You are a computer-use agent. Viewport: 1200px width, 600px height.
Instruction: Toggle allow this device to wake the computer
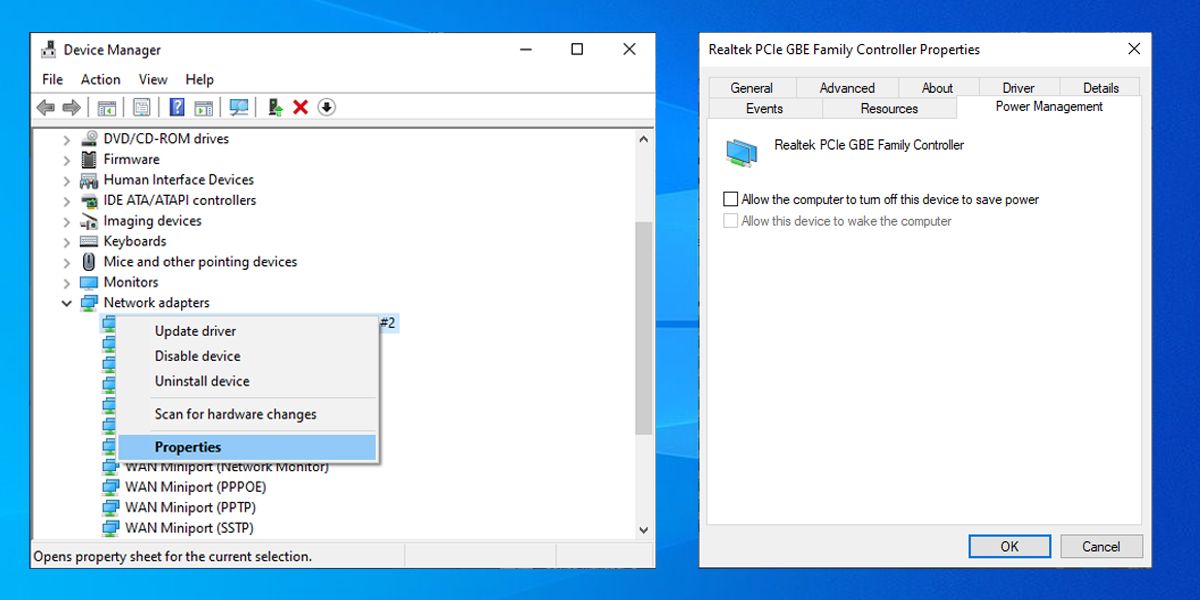point(730,220)
